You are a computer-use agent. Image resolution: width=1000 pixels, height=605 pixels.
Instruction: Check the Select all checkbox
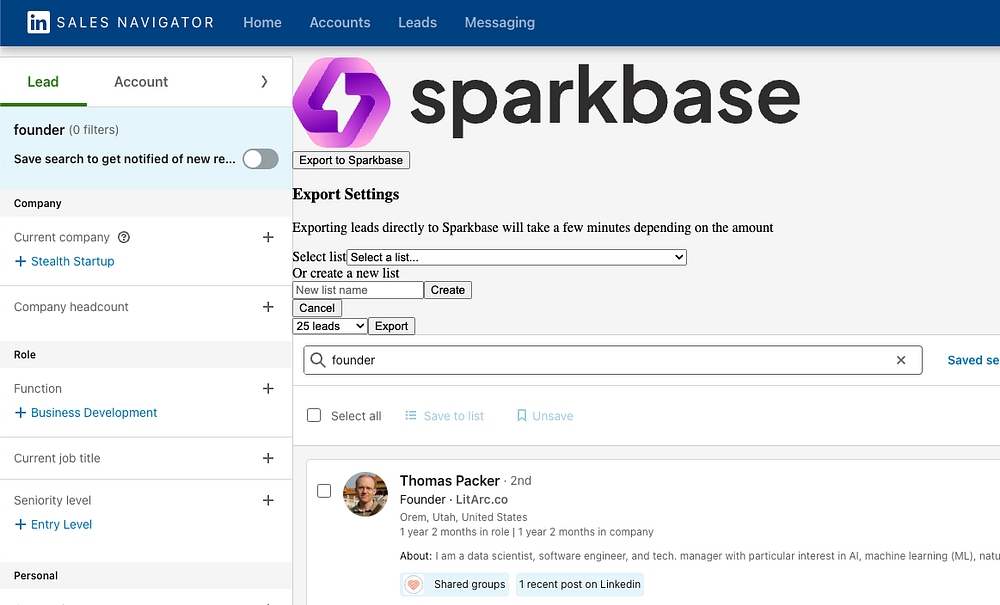tap(314, 416)
